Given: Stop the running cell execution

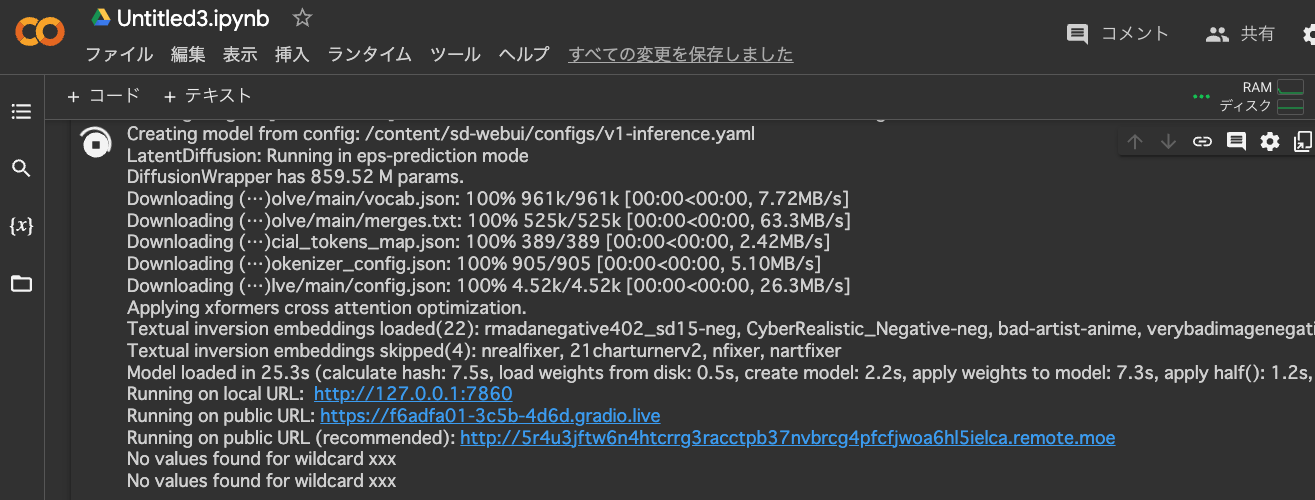Looking at the screenshot, I should (95, 144).
